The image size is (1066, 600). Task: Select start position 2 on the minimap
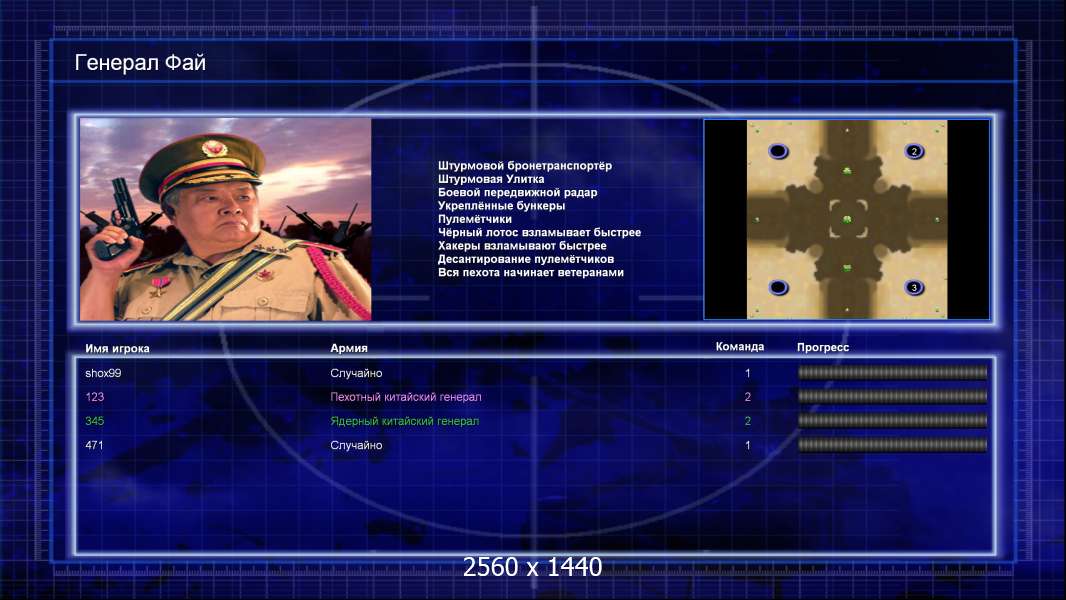tap(914, 151)
